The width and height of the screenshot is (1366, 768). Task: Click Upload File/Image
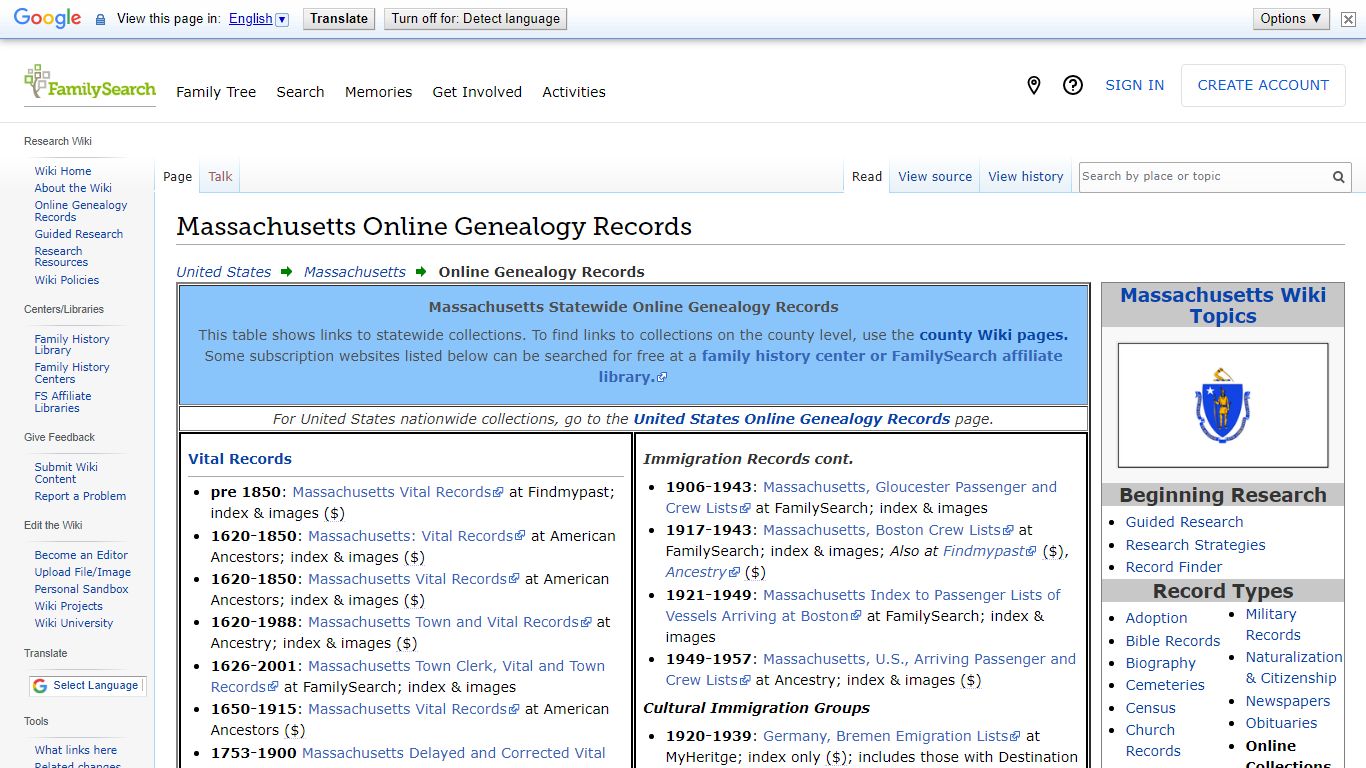83,572
